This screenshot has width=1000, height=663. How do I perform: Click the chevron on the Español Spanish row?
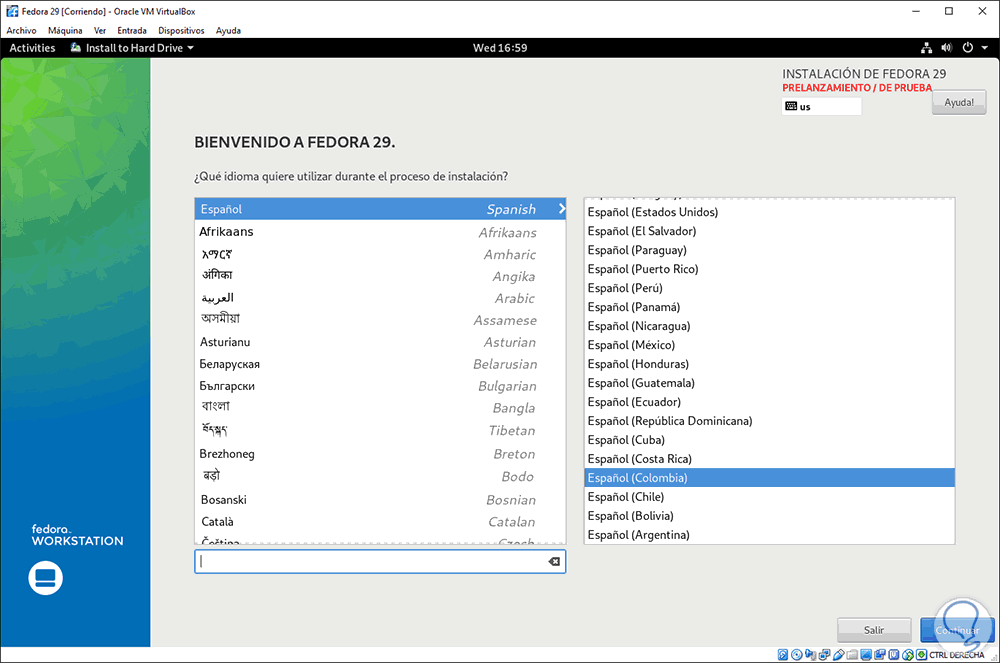pos(561,208)
